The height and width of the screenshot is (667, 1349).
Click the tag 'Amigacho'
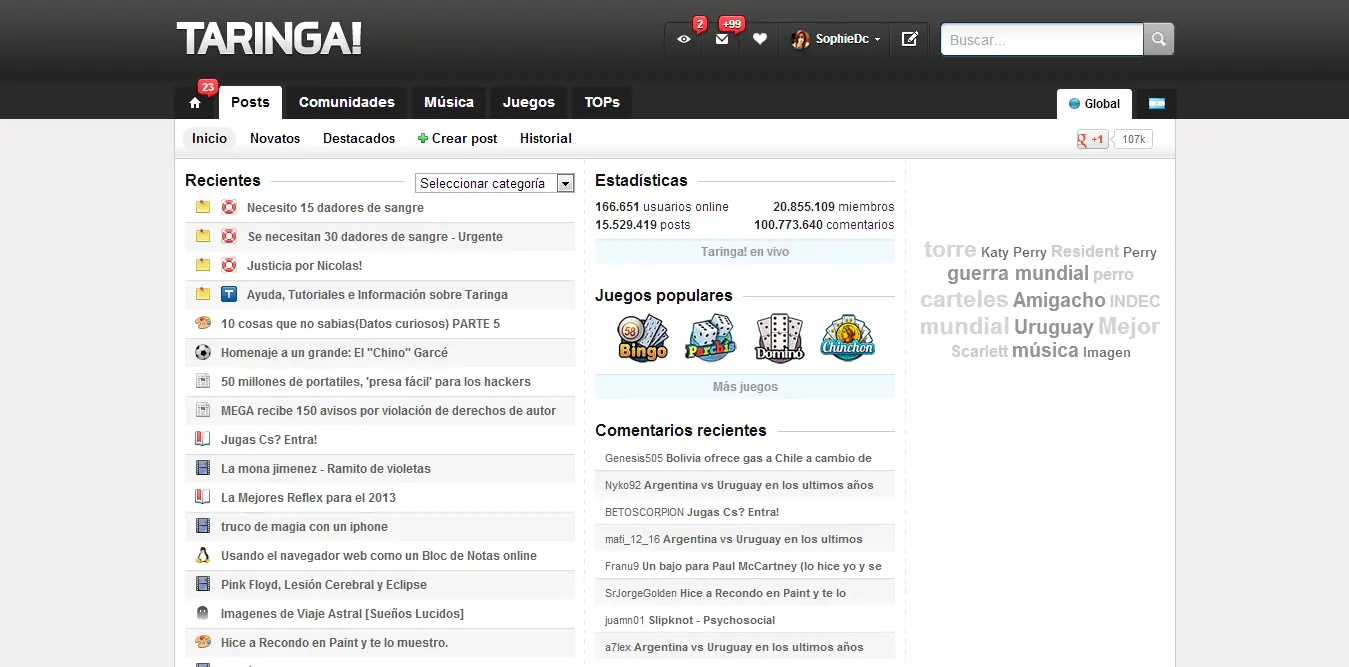(1059, 300)
